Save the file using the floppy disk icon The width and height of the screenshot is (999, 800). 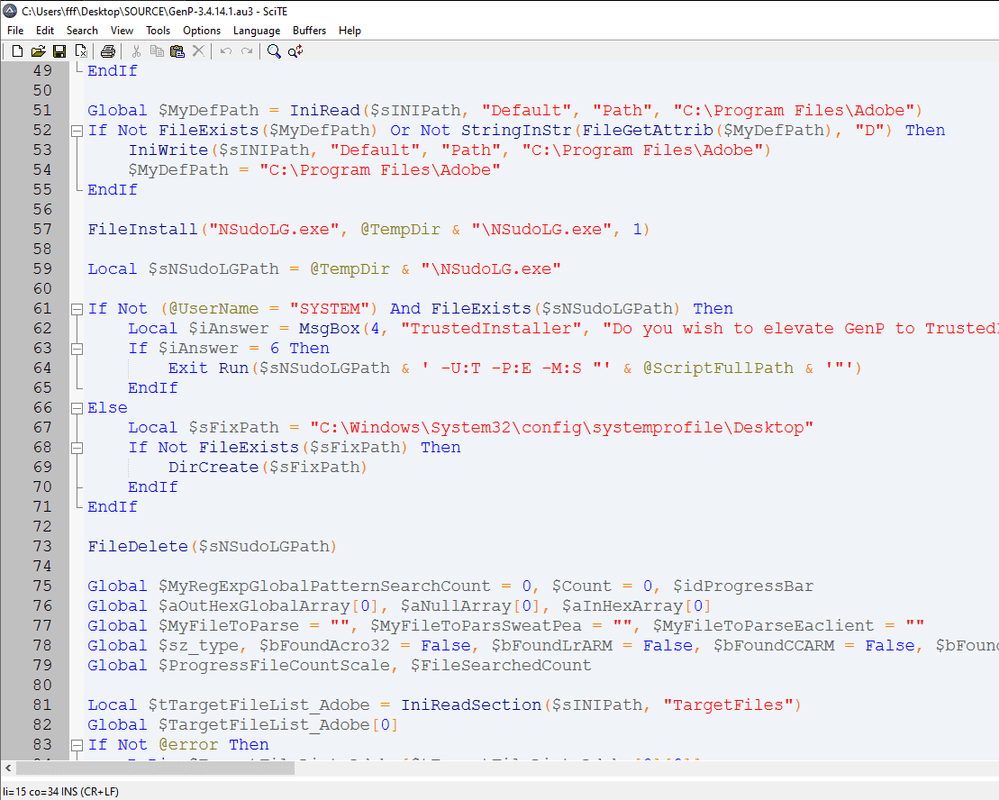point(59,51)
